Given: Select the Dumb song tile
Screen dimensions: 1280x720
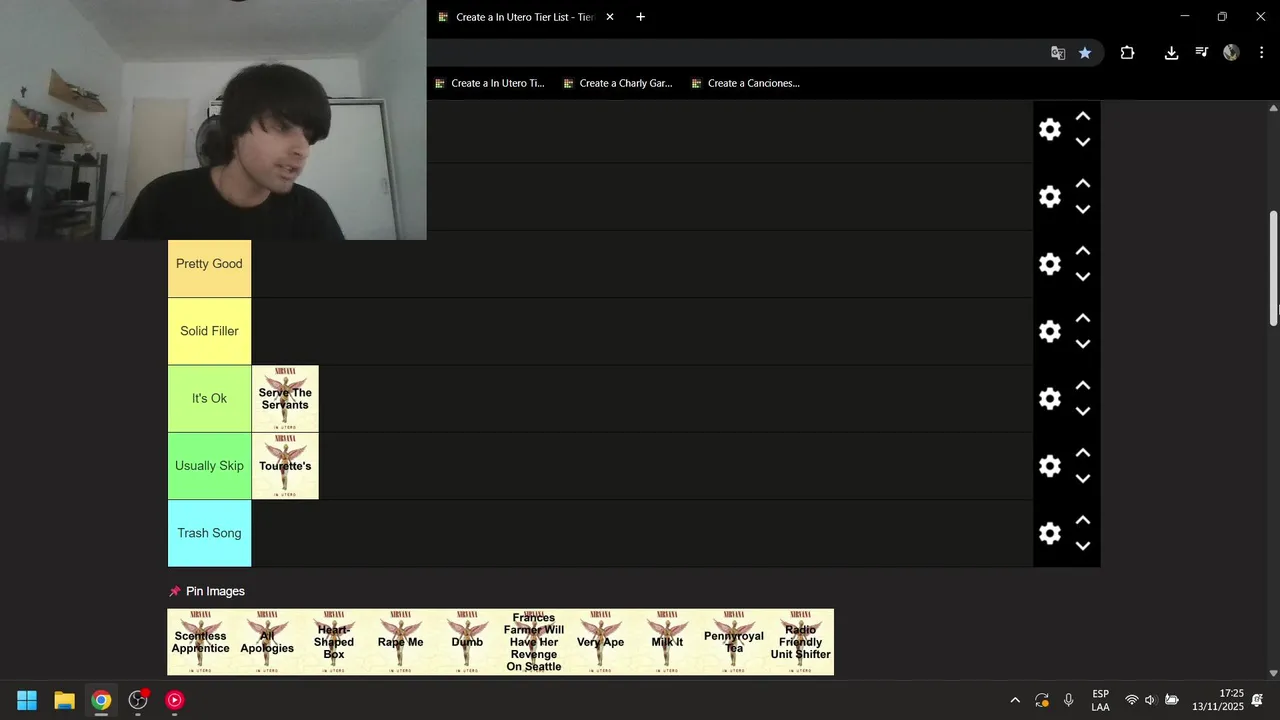Looking at the screenshot, I should [x=467, y=642].
